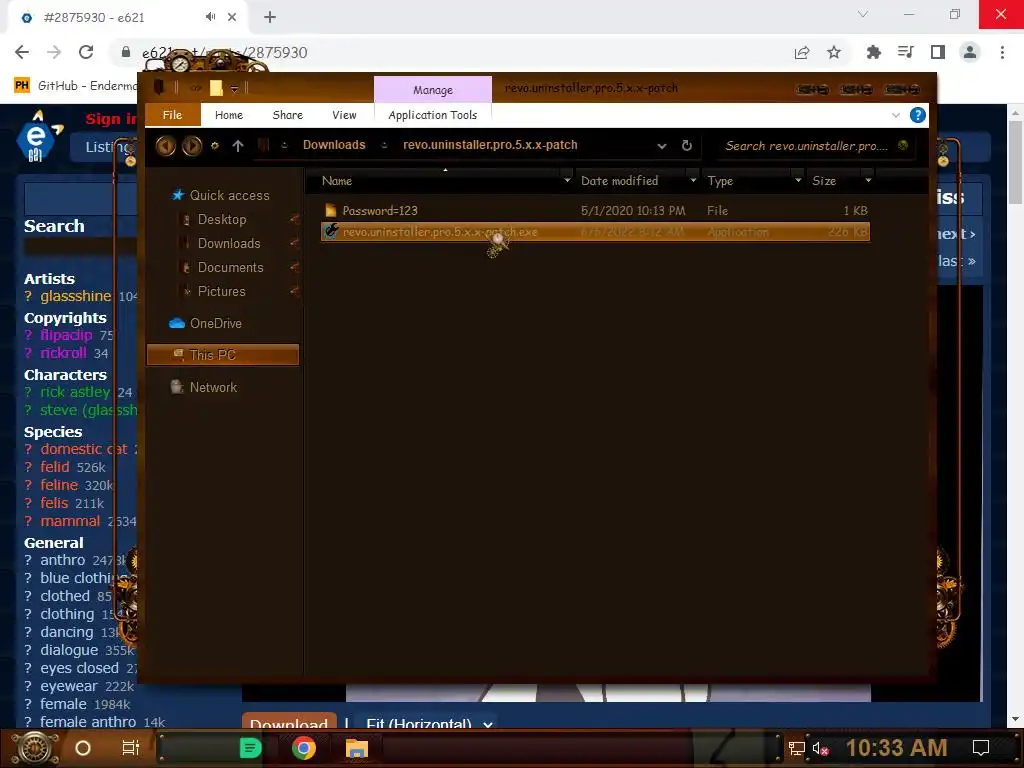
Task: Open File Explorer help question mark
Action: coord(918,116)
